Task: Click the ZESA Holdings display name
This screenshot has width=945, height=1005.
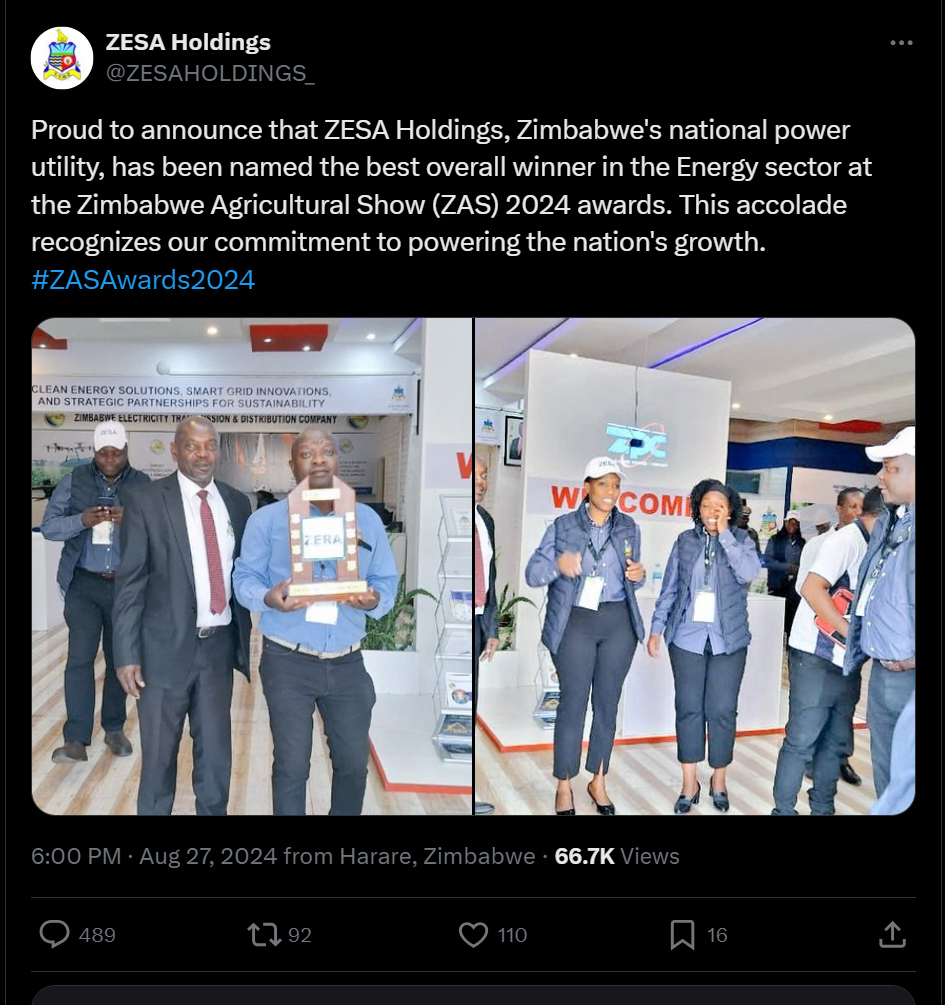Action: pos(188,42)
